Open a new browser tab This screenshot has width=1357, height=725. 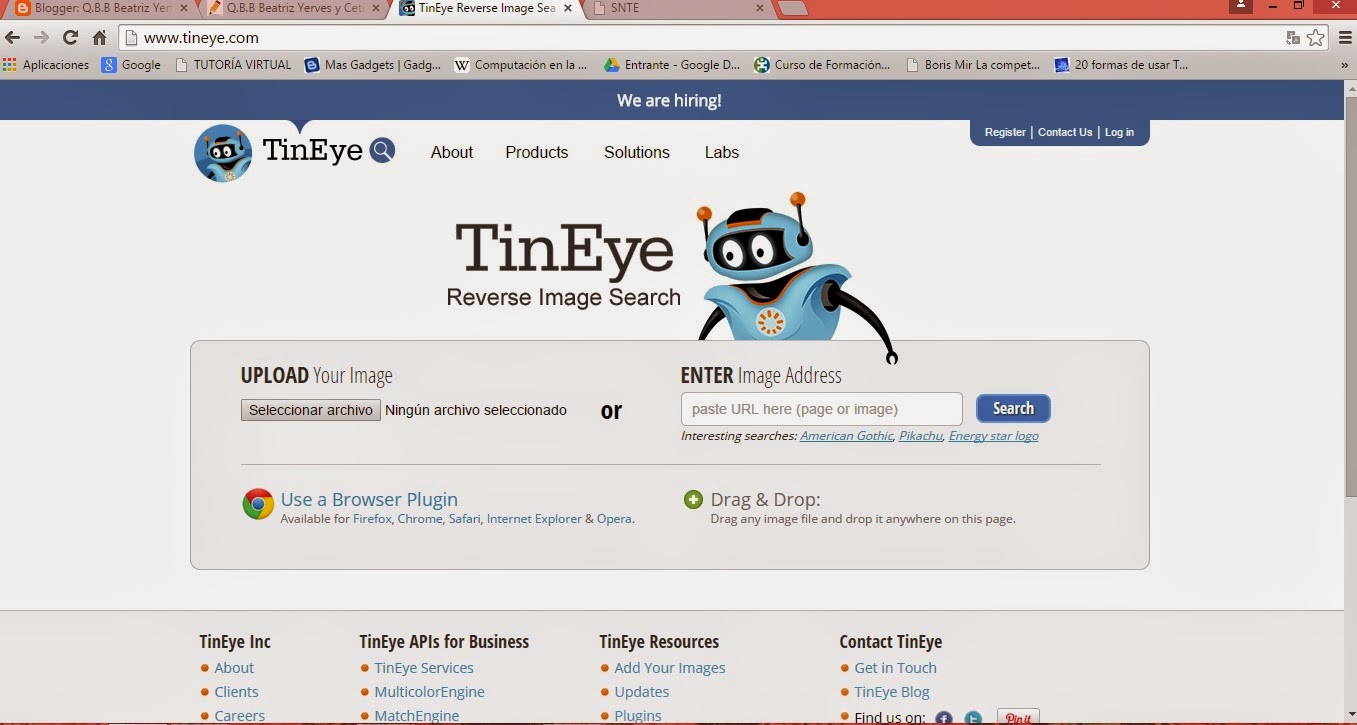coord(792,9)
